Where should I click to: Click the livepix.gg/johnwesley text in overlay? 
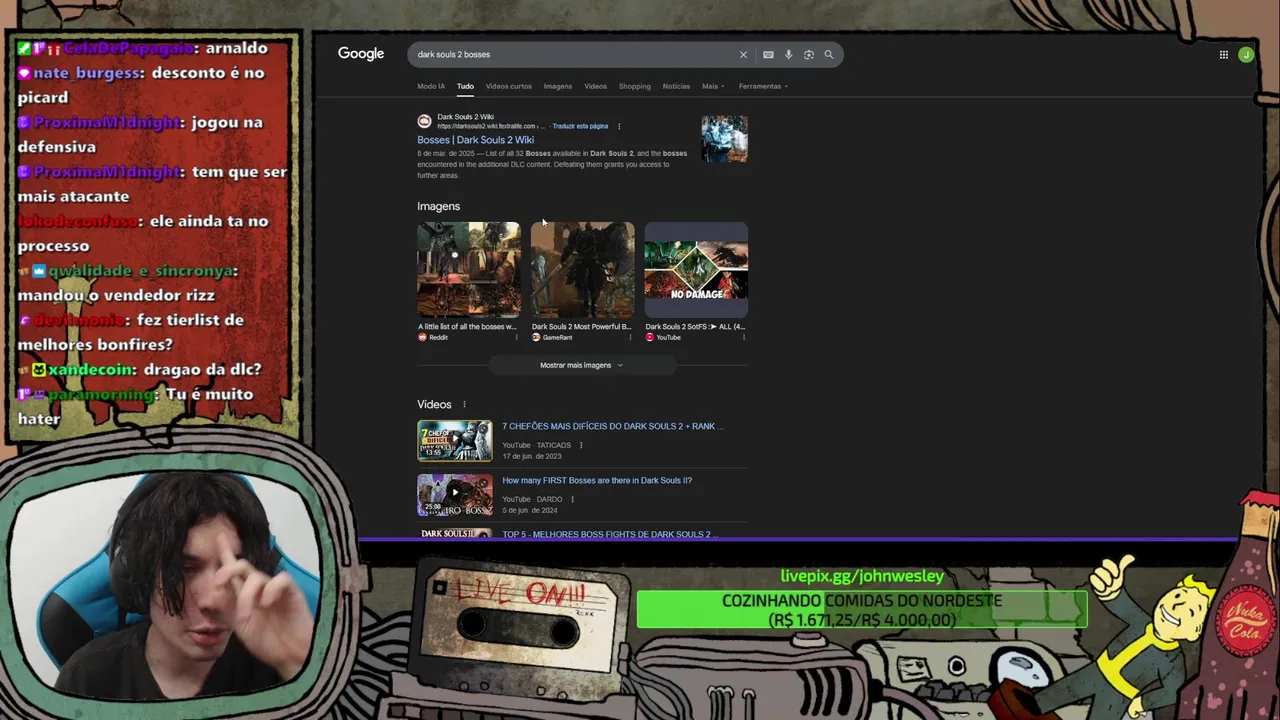coord(862,576)
